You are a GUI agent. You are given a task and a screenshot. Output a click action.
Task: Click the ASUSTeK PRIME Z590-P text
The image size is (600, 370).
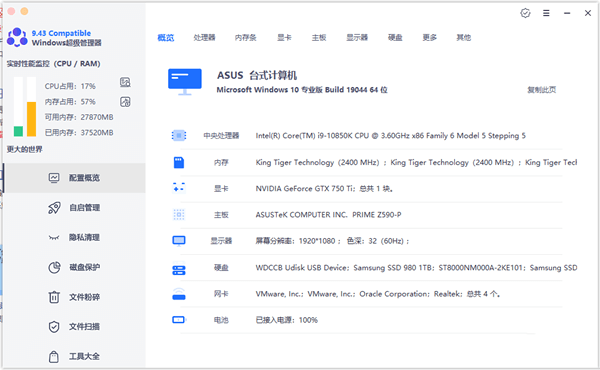(328, 215)
